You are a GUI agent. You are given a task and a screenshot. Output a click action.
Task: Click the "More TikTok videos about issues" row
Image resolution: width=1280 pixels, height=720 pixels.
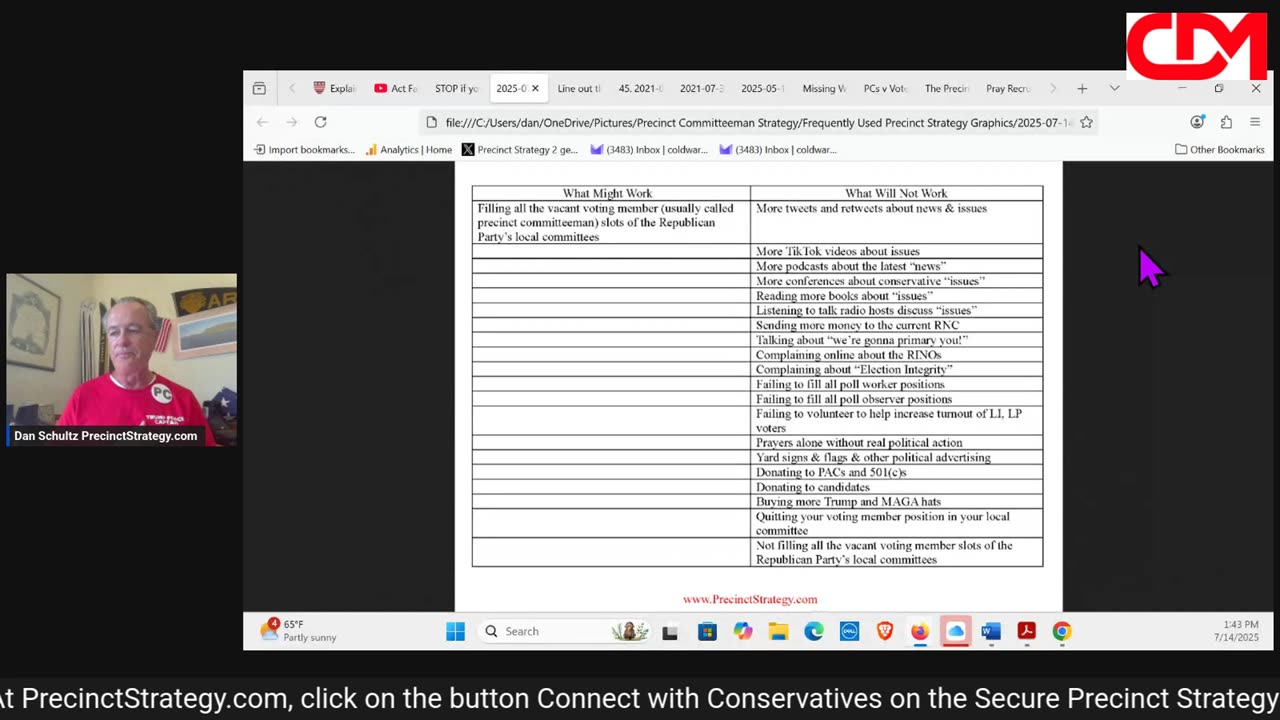pyautogui.click(x=896, y=251)
